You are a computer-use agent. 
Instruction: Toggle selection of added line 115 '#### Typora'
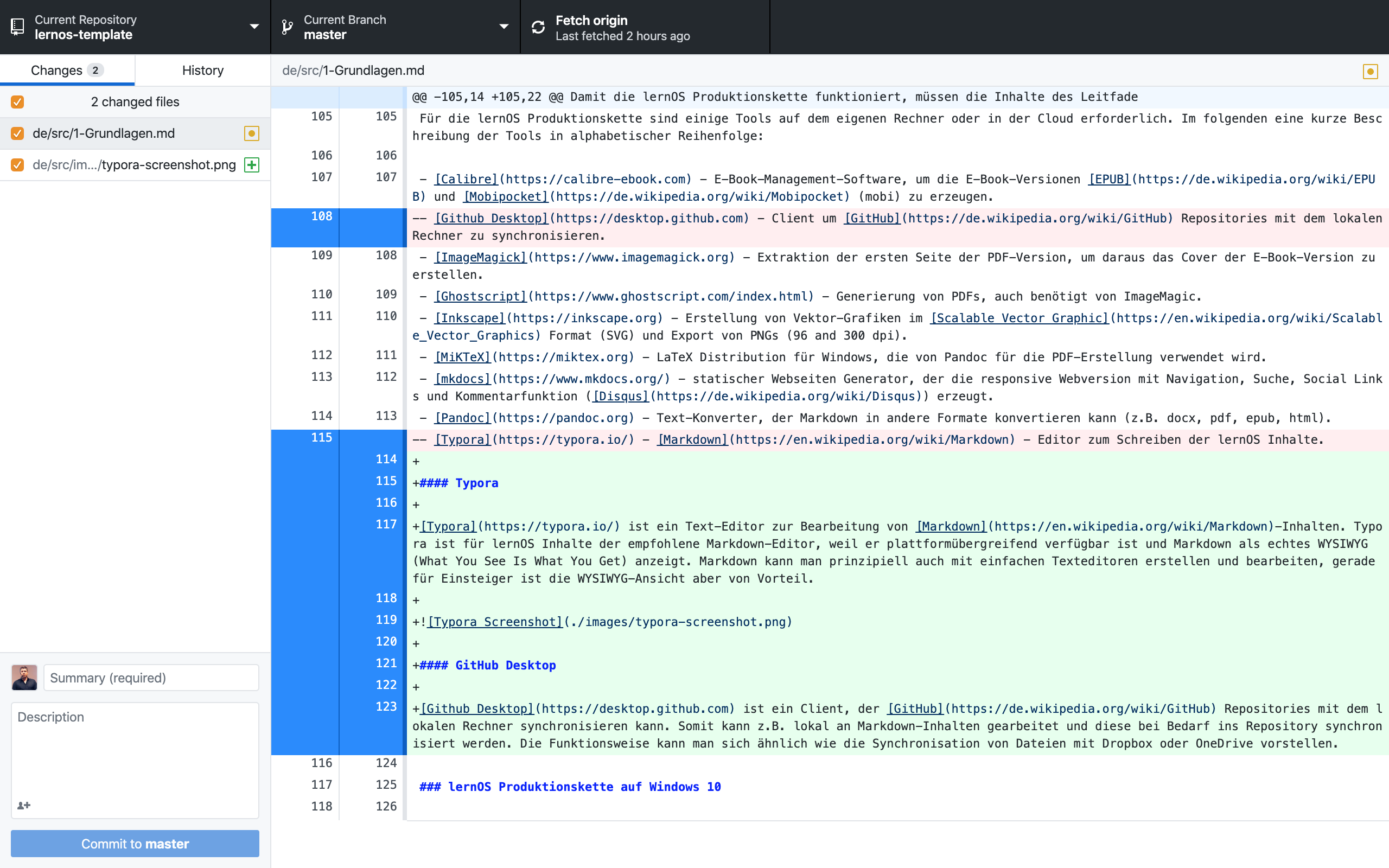(339, 483)
